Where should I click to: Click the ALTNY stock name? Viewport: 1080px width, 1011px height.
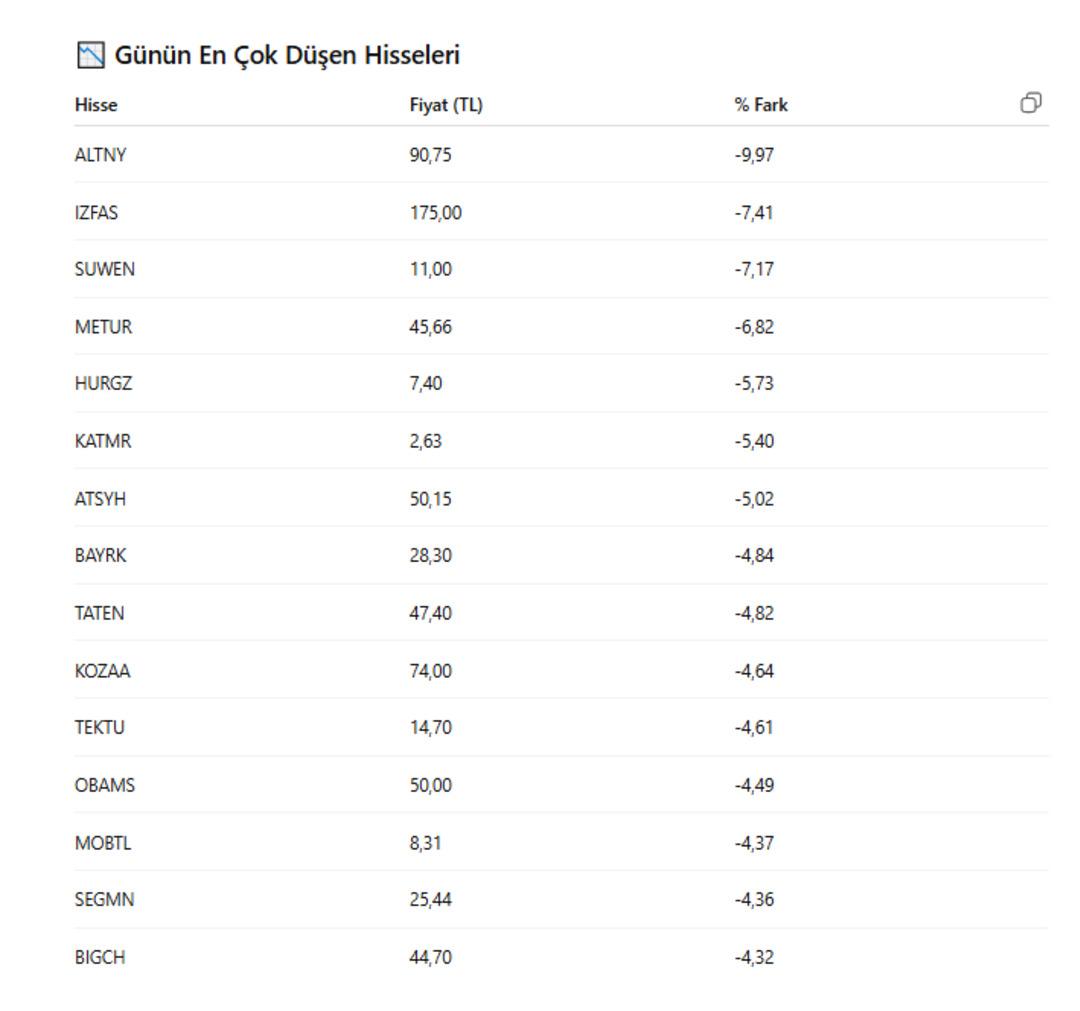click(x=100, y=154)
